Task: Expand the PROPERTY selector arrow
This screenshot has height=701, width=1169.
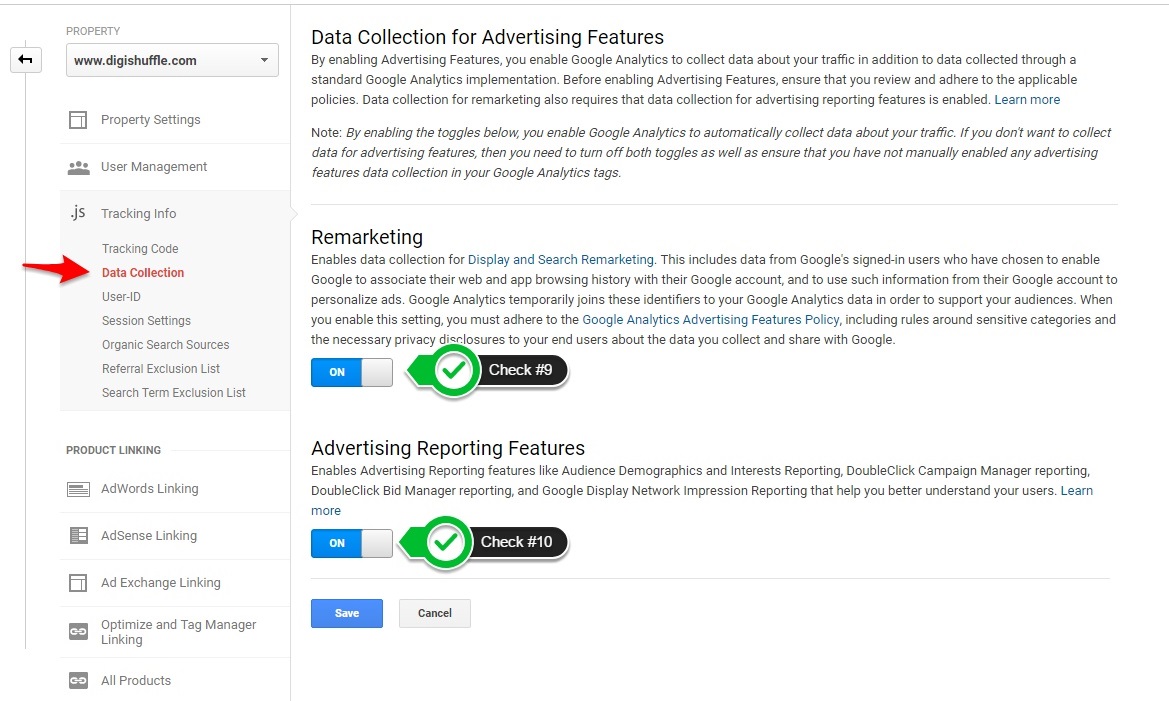Action: 265,60
